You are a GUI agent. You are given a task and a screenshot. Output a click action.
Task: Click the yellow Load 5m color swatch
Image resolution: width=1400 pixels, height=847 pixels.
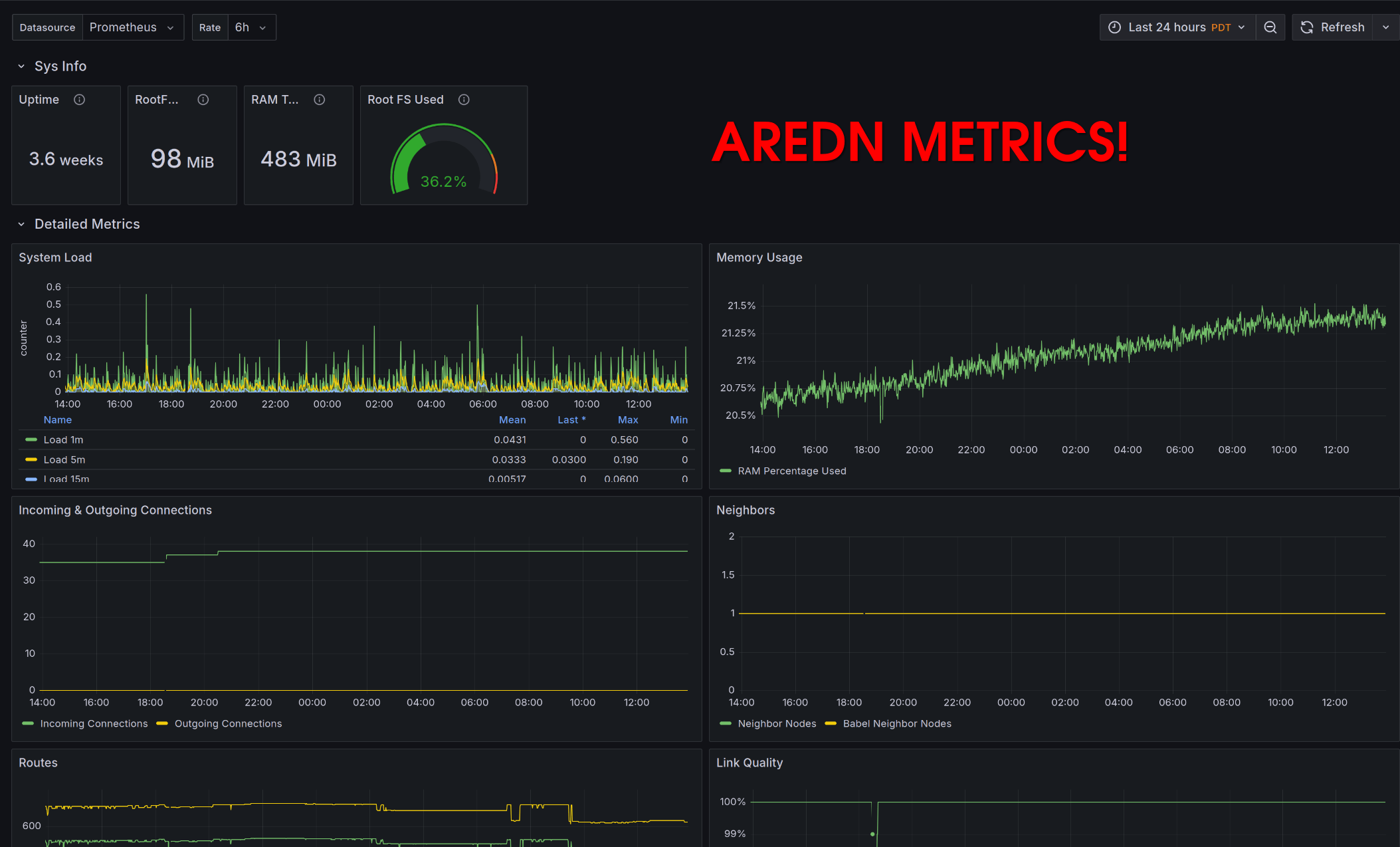(31, 459)
